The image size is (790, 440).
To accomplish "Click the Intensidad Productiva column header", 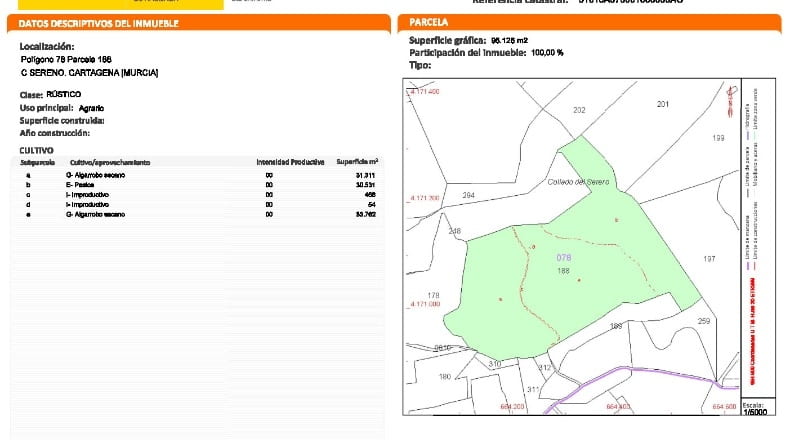I will tap(290, 162).
